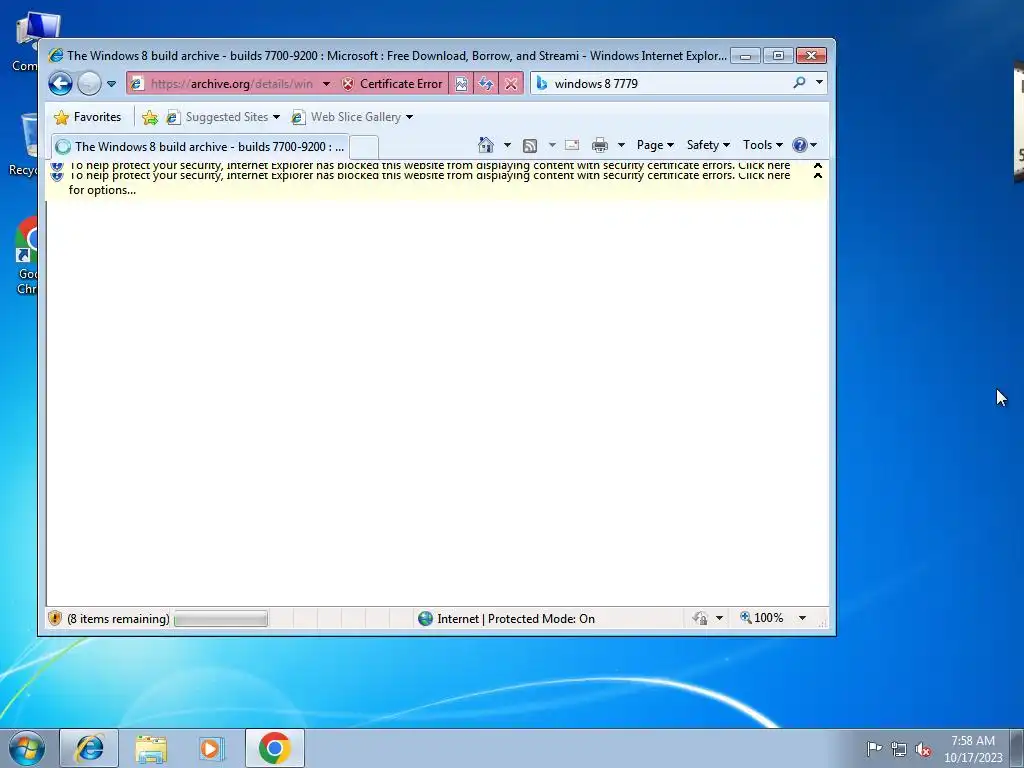Click the address bar URL archive.org
The height and width of the screenshot is (768, 1024).
coord(232,84)
